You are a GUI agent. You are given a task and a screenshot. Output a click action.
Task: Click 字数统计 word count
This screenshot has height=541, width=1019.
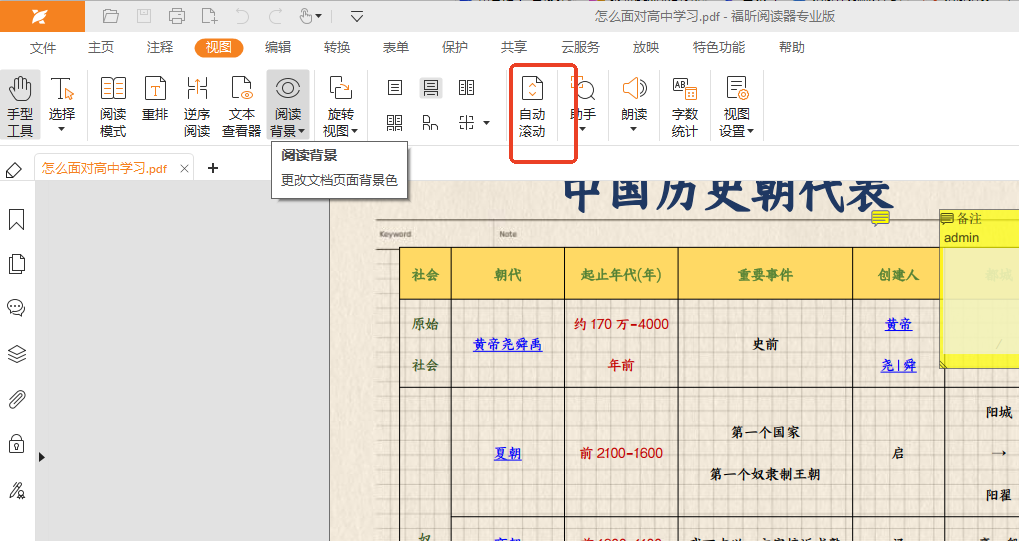click(685, 105)
